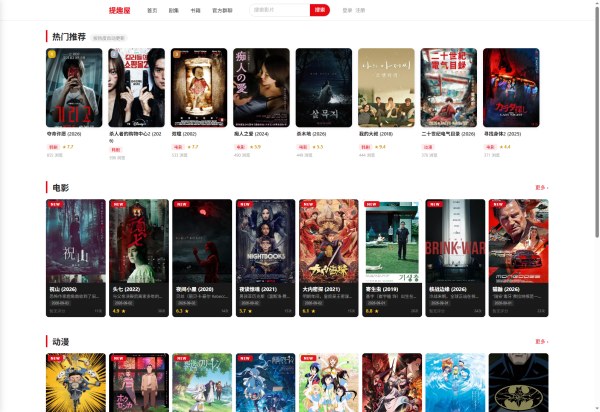
Task: Open the red sports car action poster
Action: click(518, 241)
